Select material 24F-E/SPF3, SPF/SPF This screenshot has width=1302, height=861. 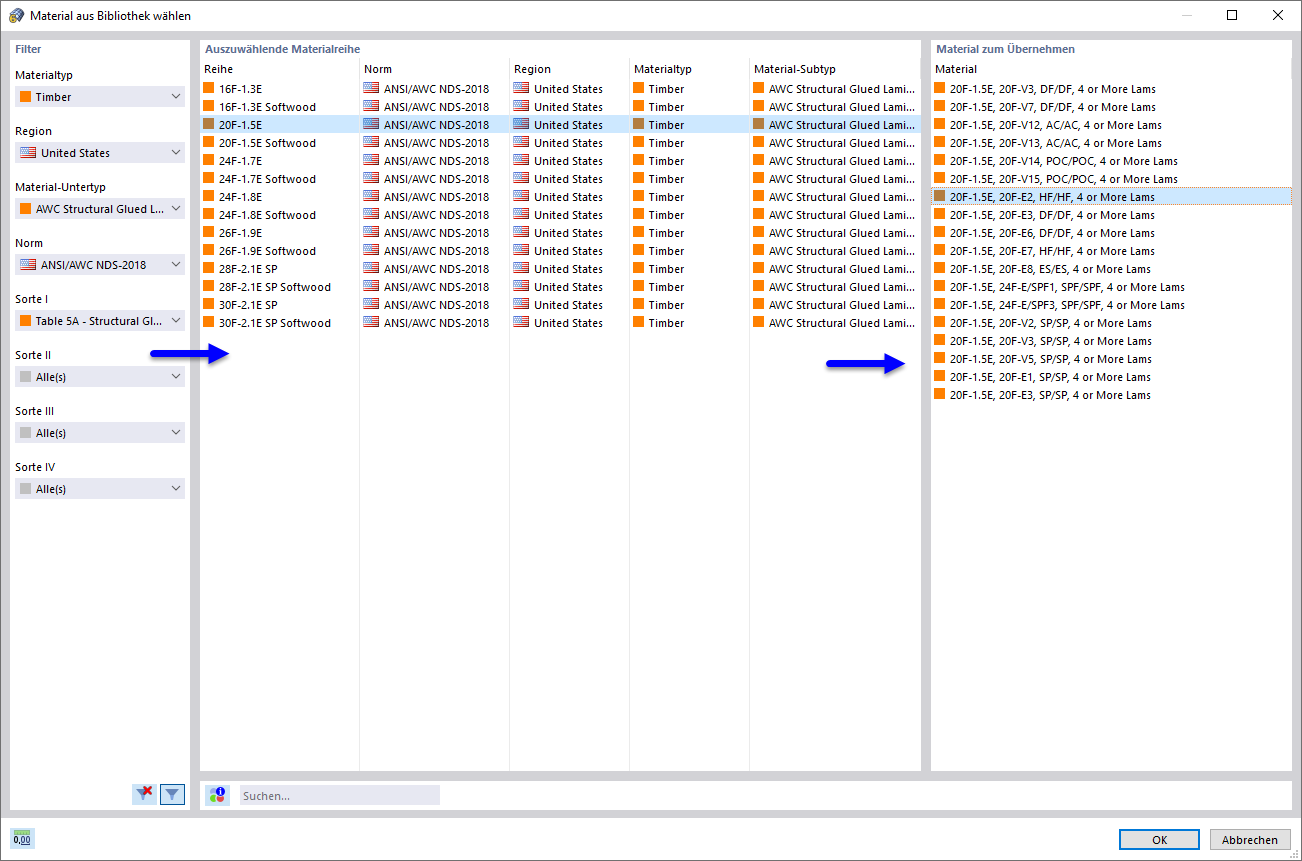[x=1111, y=305]
